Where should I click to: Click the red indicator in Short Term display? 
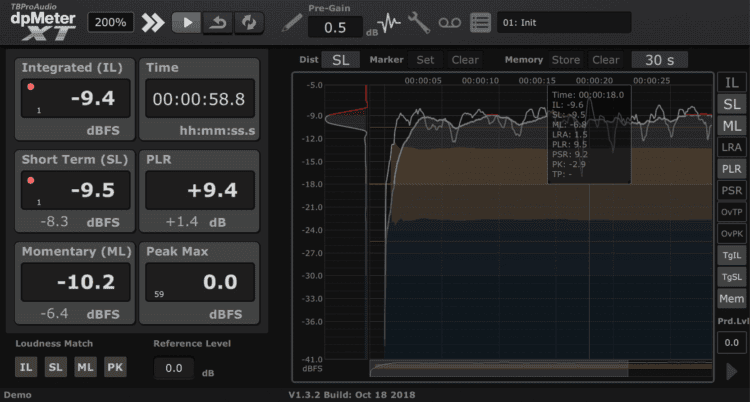pos(31,180)
